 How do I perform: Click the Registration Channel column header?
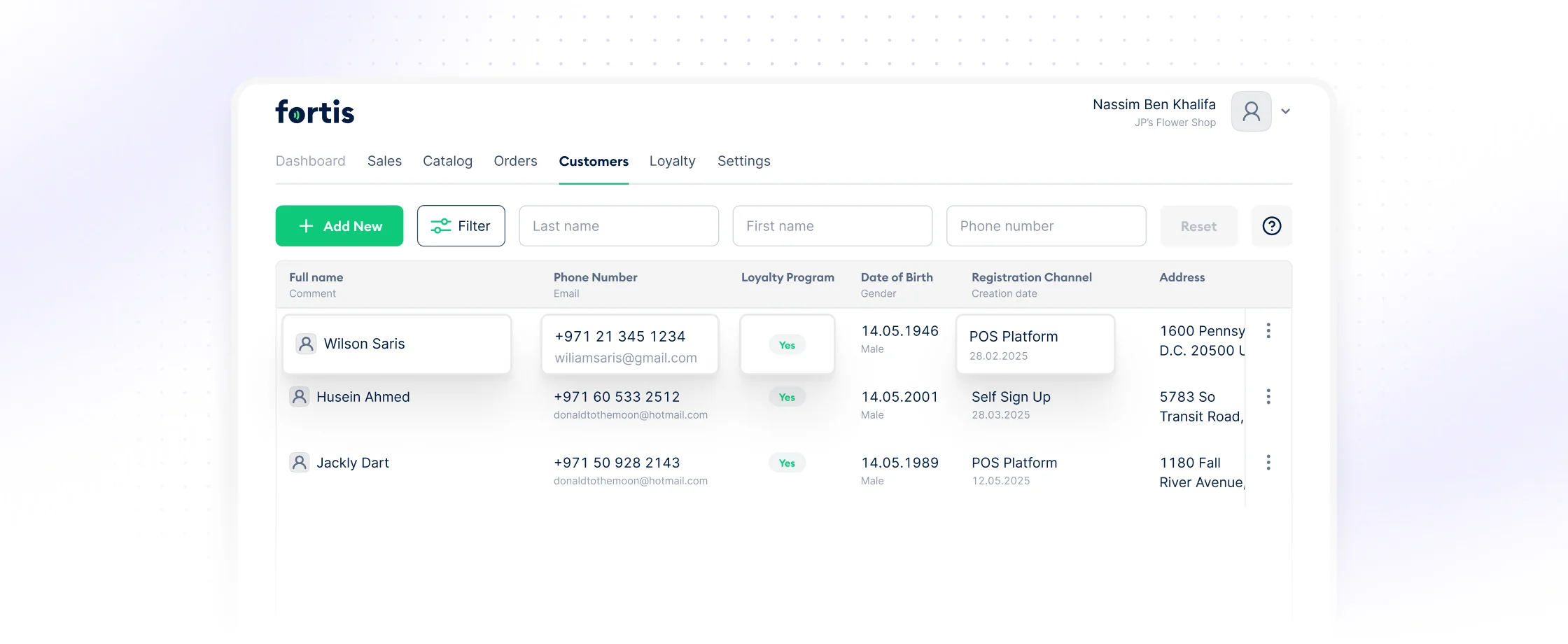(x=1031, y=277)
